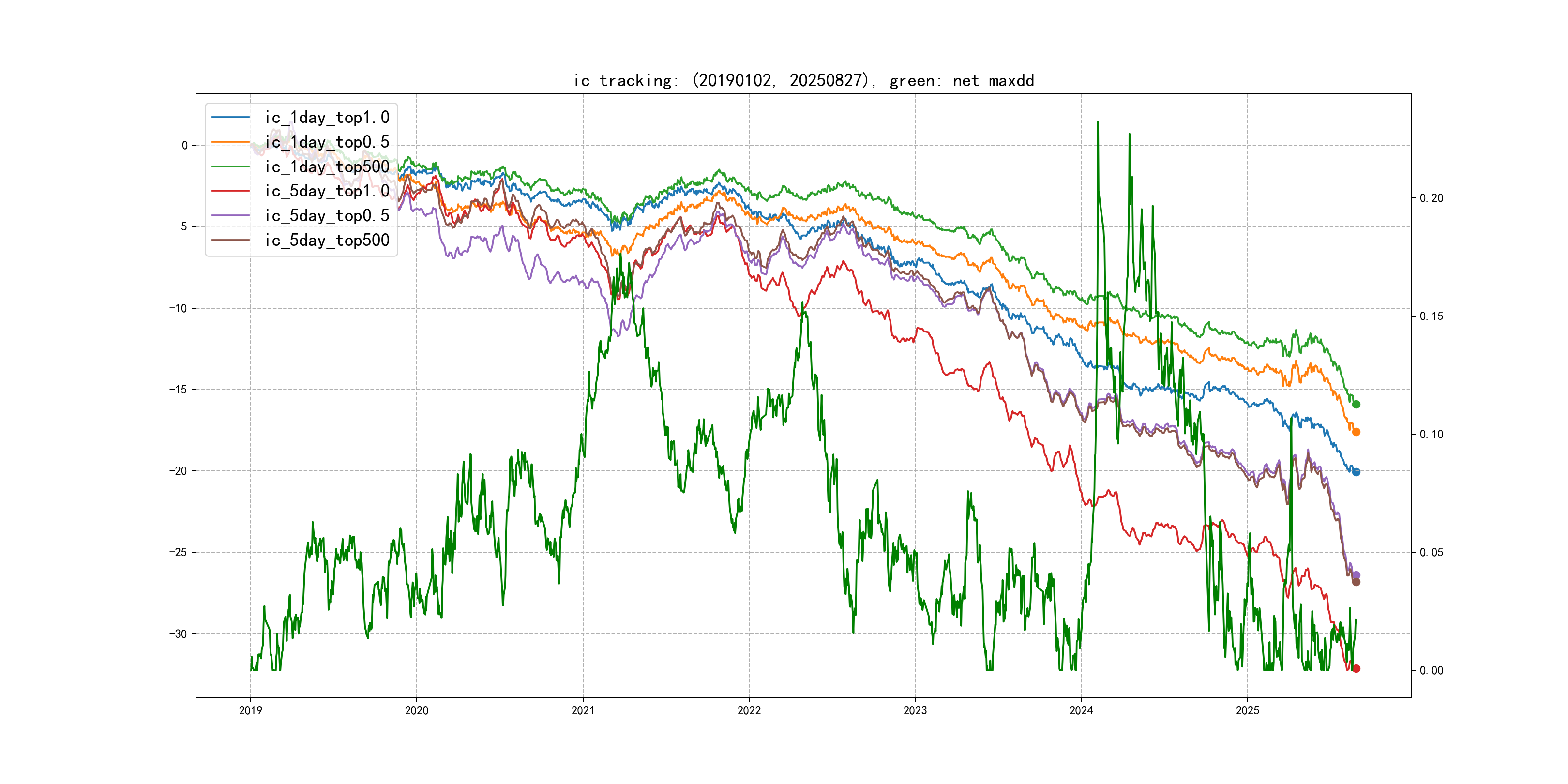Select the 2021 x-axis year label

(583, 710)
